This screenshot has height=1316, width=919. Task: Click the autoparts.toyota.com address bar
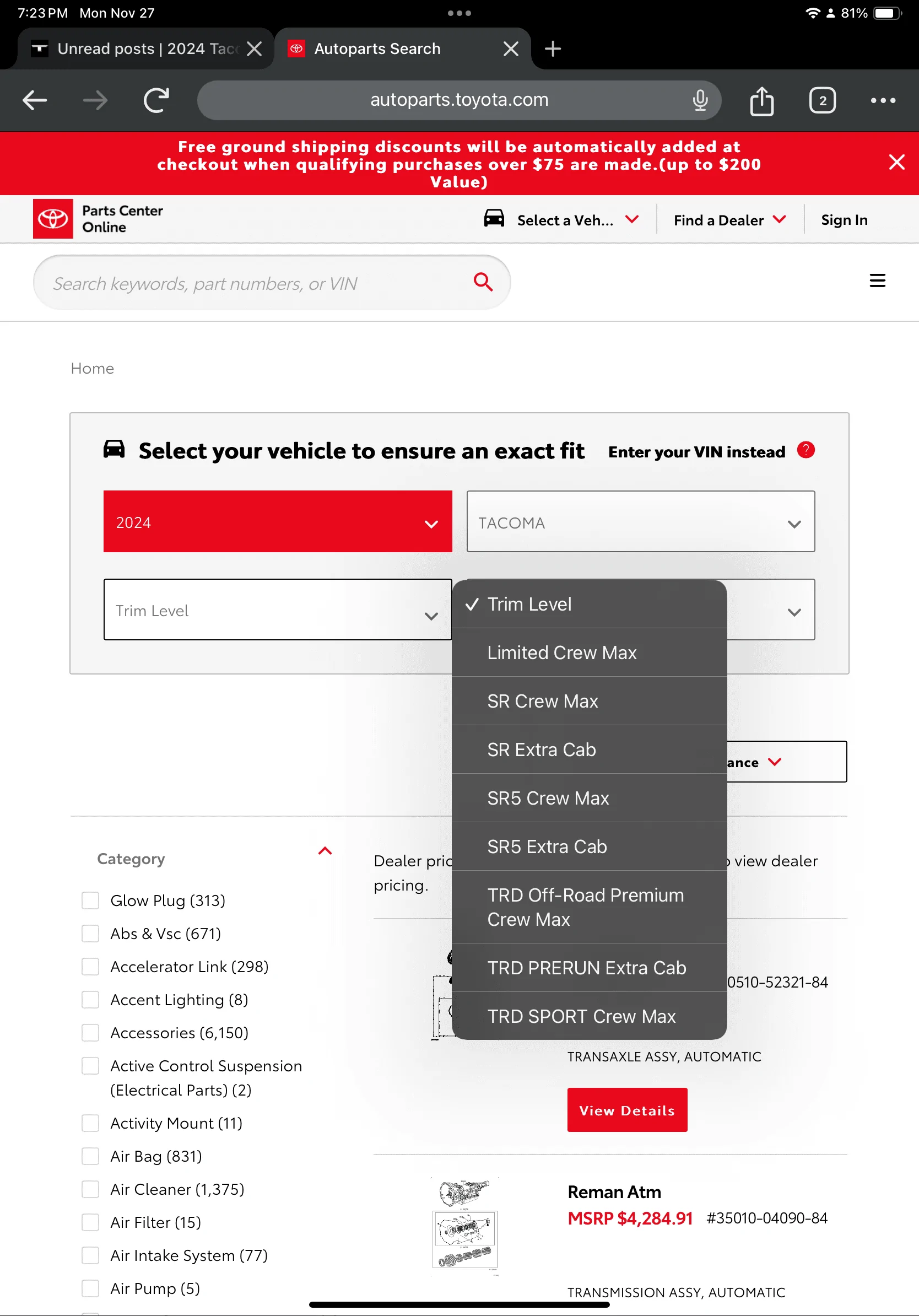(x=459, y=100)
